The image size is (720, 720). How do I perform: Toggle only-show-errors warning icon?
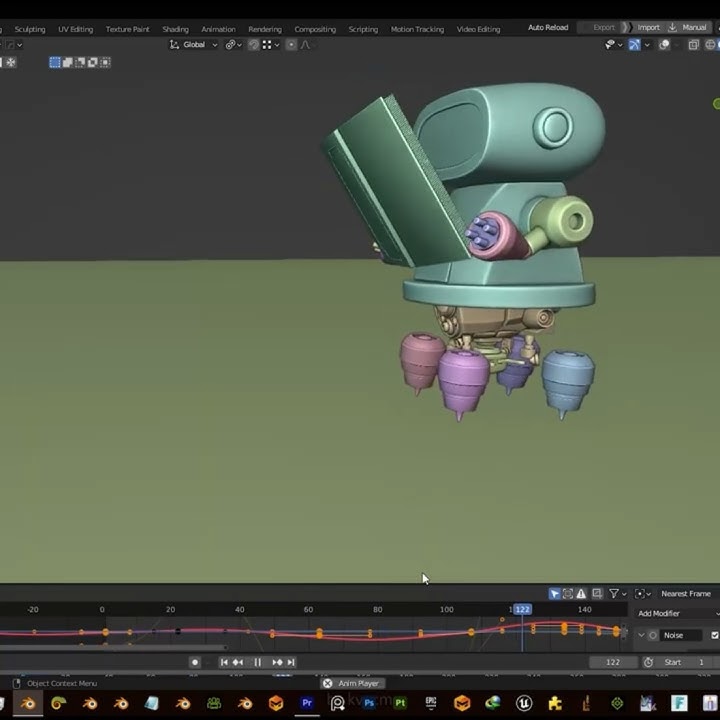coord(581,593)
